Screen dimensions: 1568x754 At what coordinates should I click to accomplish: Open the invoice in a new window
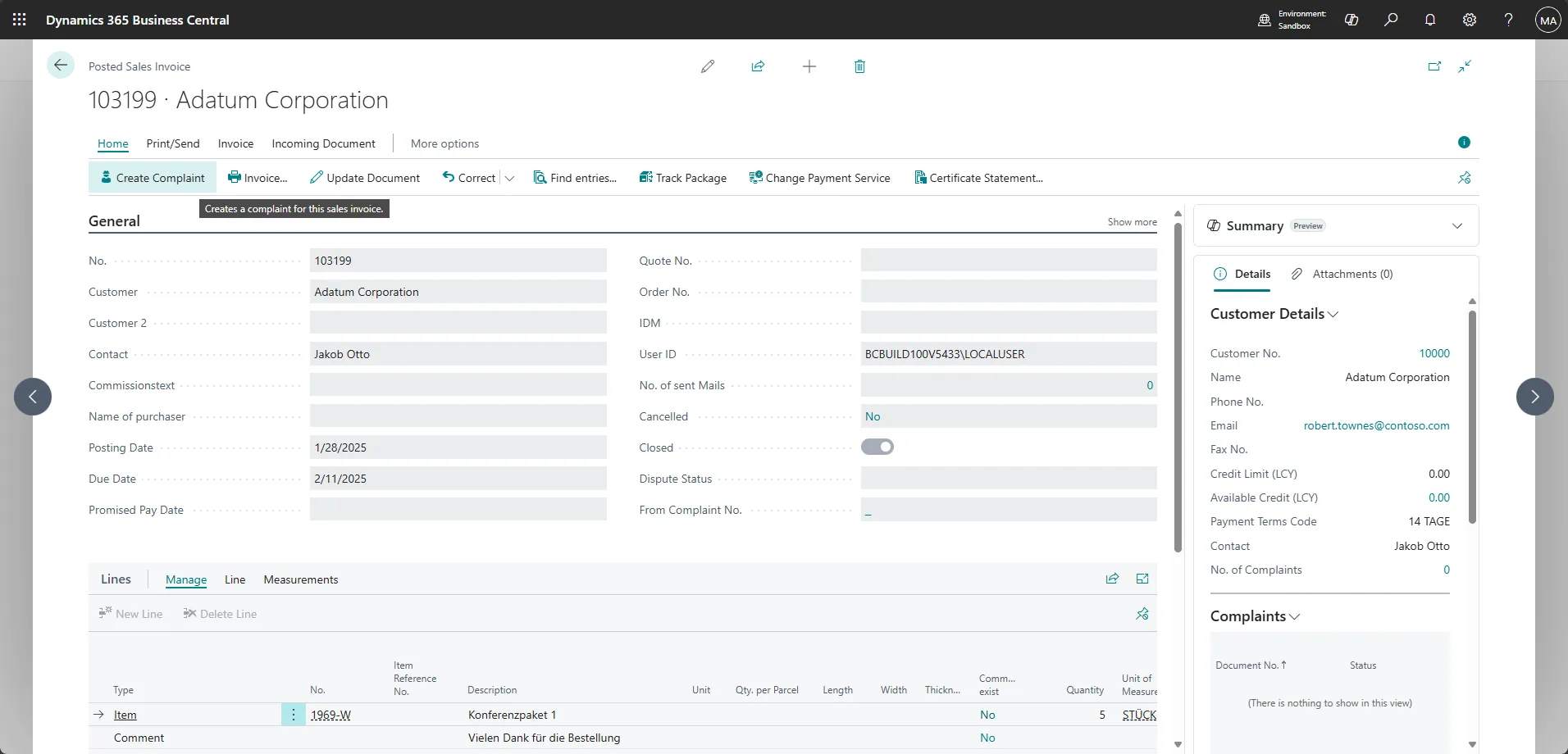coord(1434,66)
